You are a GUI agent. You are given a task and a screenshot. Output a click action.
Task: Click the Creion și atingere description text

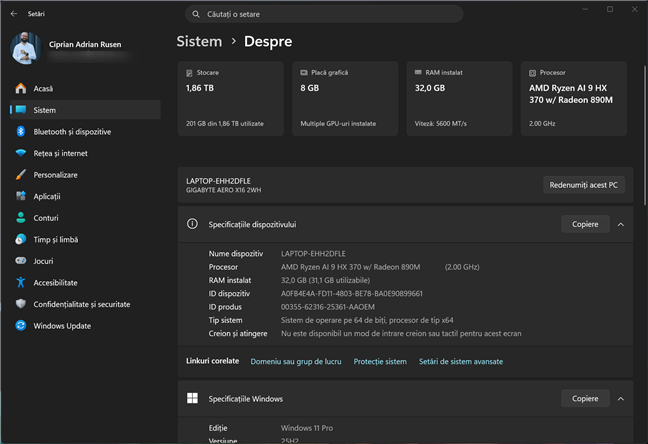tap(401, 333)
